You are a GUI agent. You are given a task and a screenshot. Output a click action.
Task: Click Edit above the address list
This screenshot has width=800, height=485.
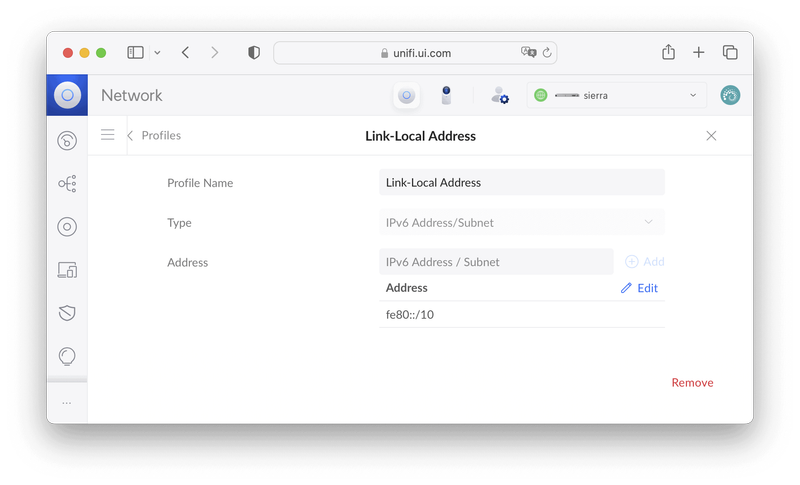pyautogui.click(x=639, y=288)
